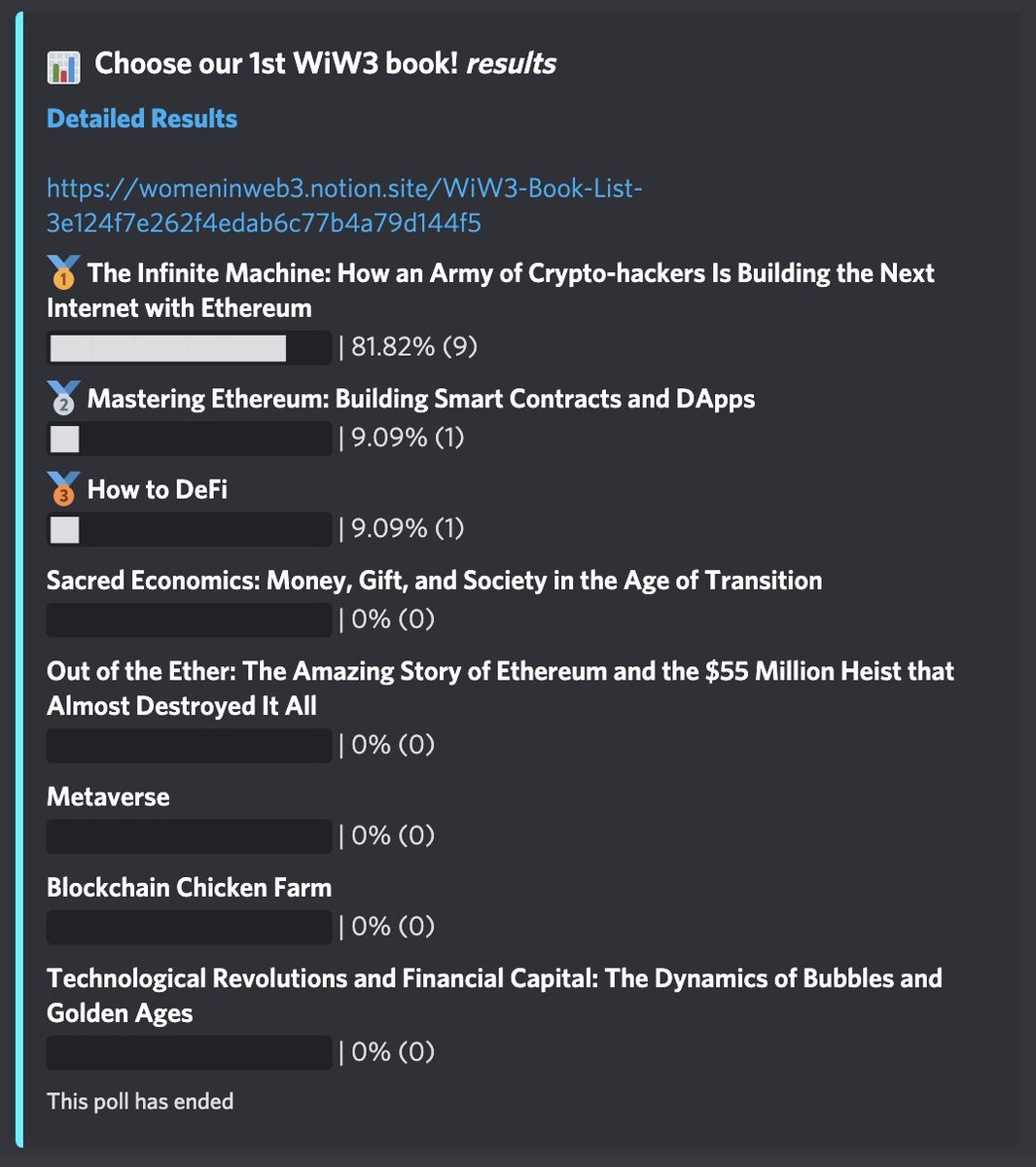Click the 81.82% progress bar for Infinite Machine
Image resolution: width=1036 pixels, height=1167 pixels.
[190, 347]
